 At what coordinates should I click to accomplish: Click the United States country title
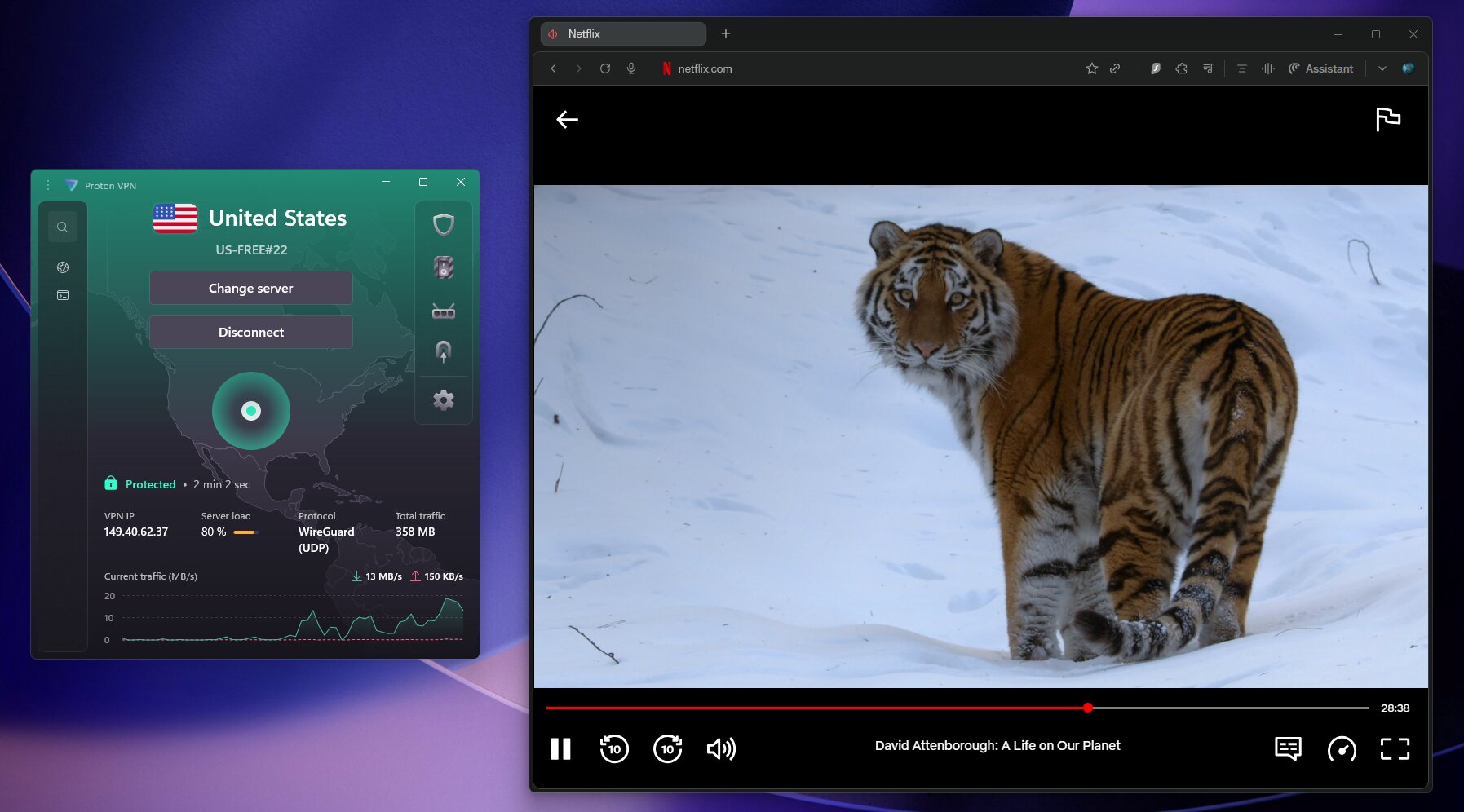coord(278,218)
